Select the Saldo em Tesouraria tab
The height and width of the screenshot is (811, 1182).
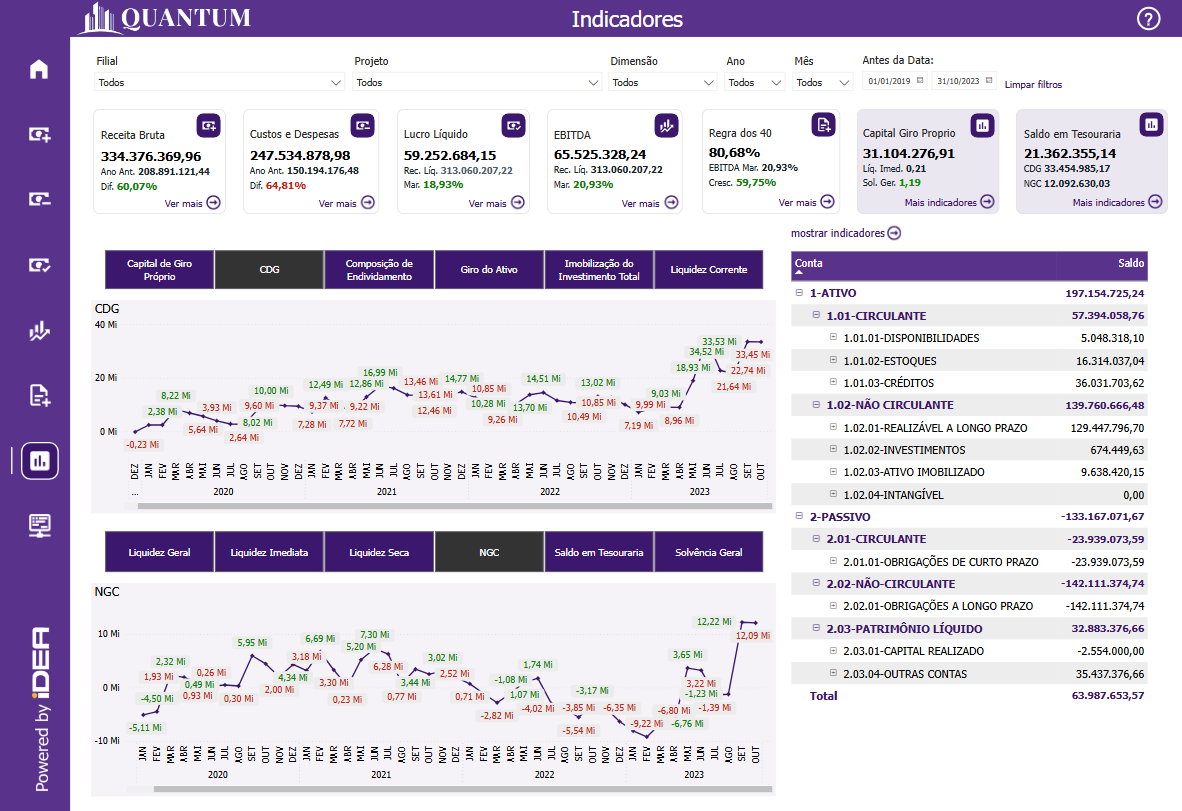click(598, 552)
